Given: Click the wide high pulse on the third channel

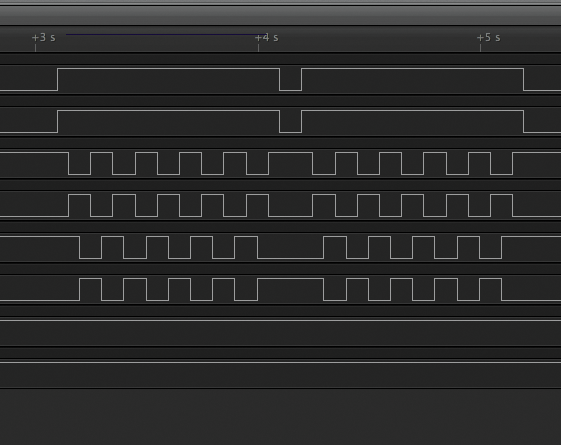Looking at the screenshot, I should 291,153.
